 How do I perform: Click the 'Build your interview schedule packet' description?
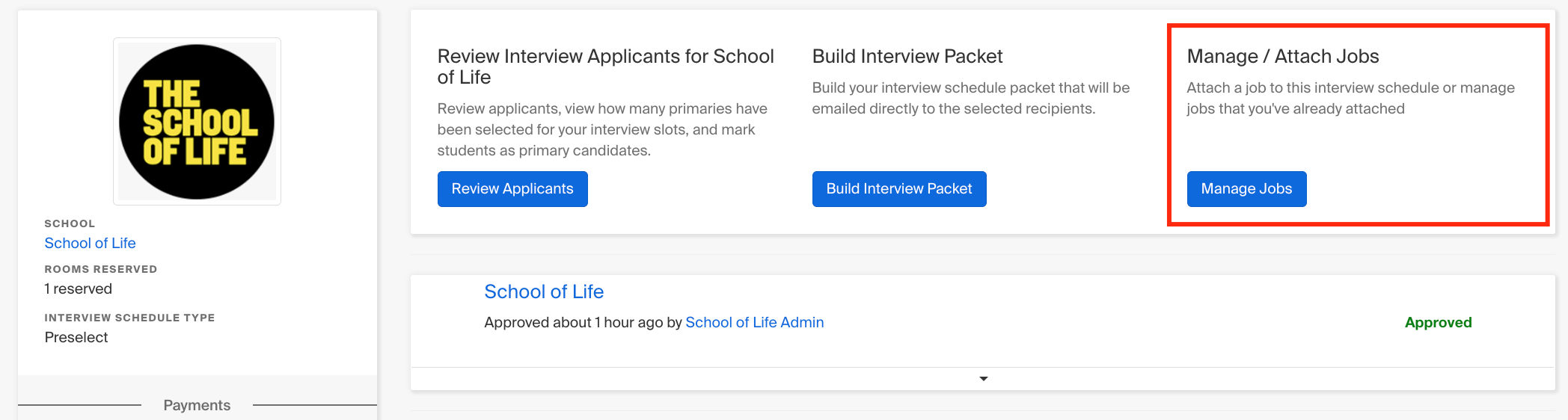pos(971,98)
